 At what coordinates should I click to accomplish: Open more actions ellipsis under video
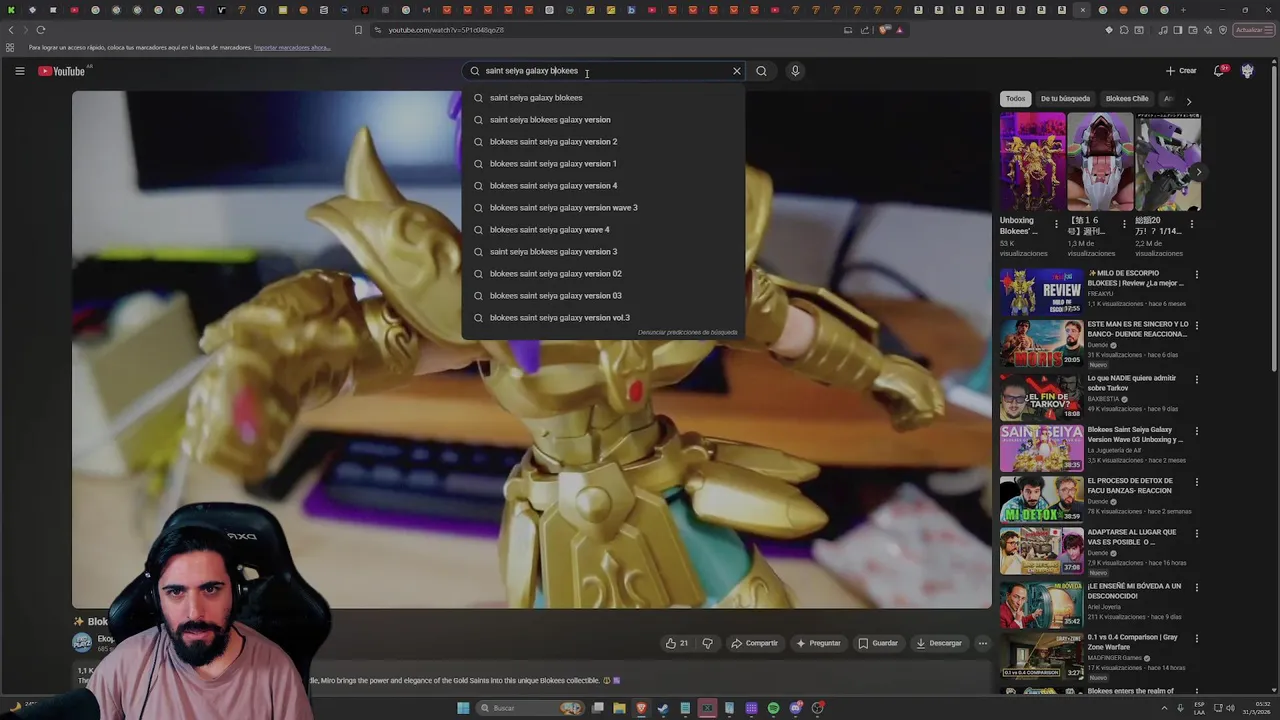(983, 643)
